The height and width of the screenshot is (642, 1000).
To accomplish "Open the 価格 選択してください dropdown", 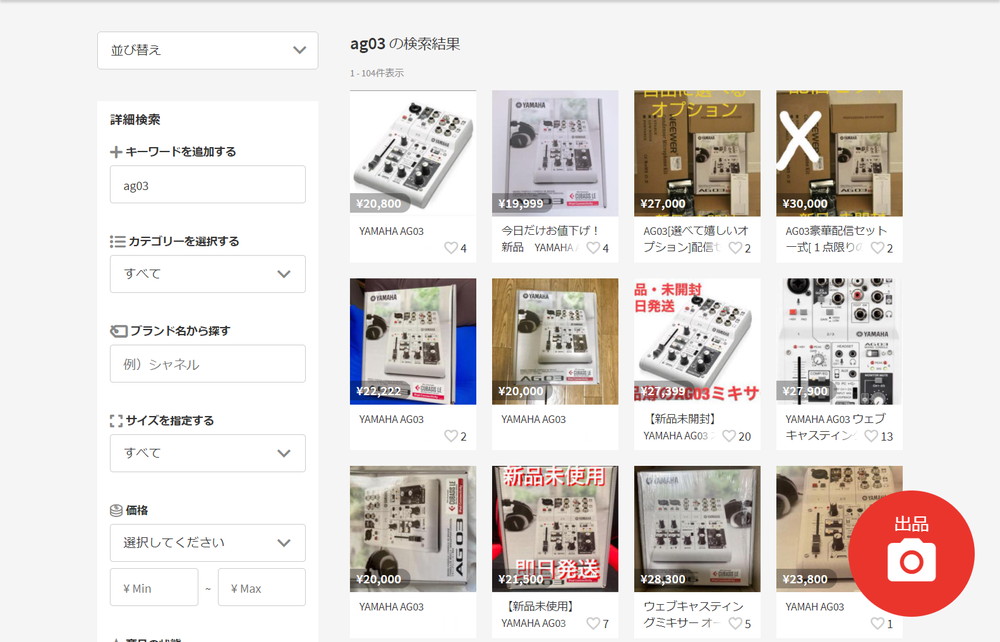I will 207,543.
